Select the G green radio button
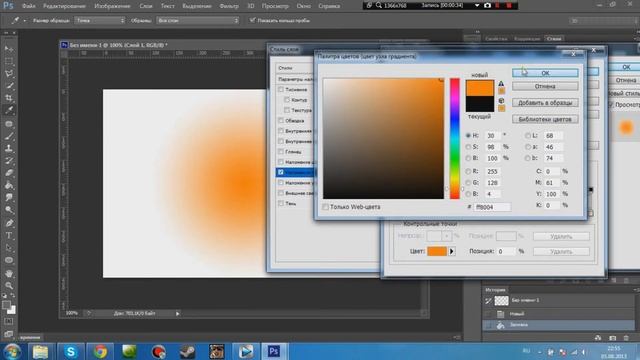The width and height of the screenshot is (640, 360). [x=468, y=182]
